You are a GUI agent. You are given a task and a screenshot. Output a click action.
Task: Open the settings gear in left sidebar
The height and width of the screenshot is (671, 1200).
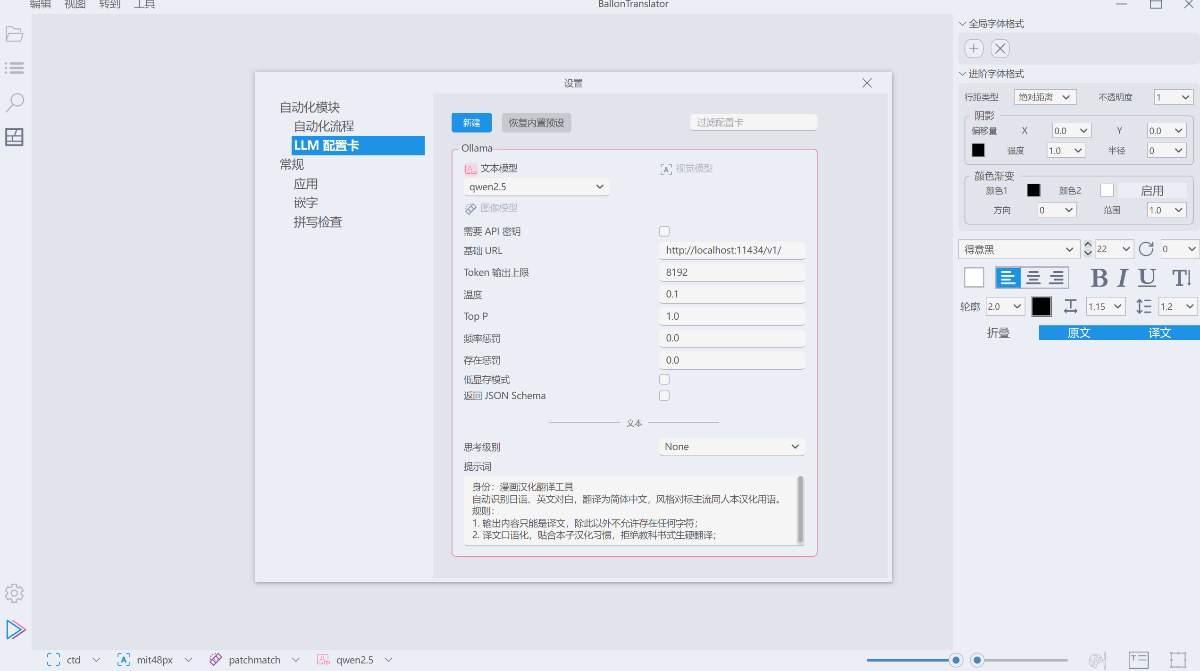(14, 593)
